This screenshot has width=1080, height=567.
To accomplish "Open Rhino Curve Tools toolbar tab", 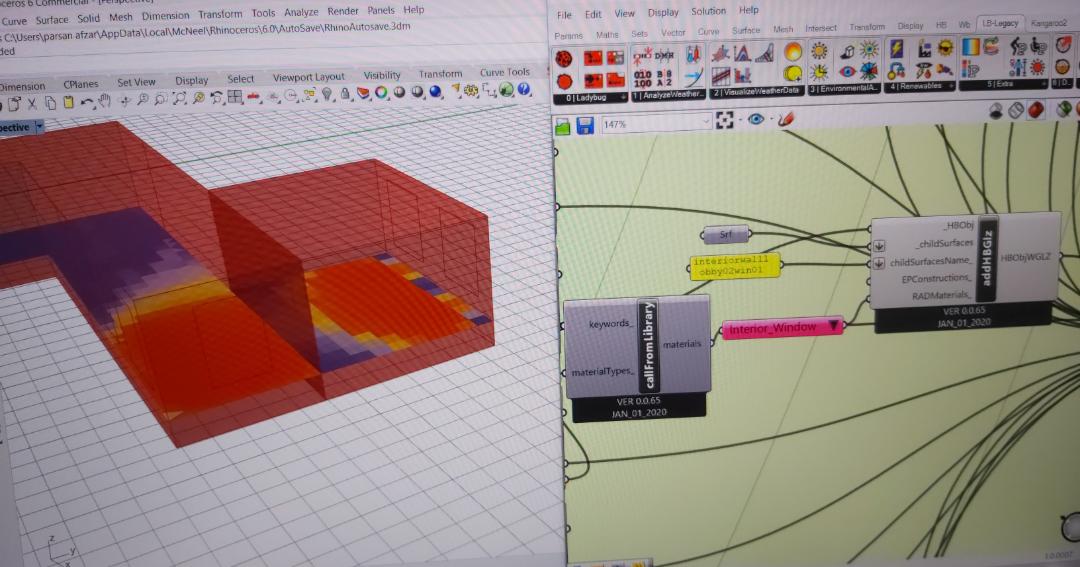I will 505,72.
